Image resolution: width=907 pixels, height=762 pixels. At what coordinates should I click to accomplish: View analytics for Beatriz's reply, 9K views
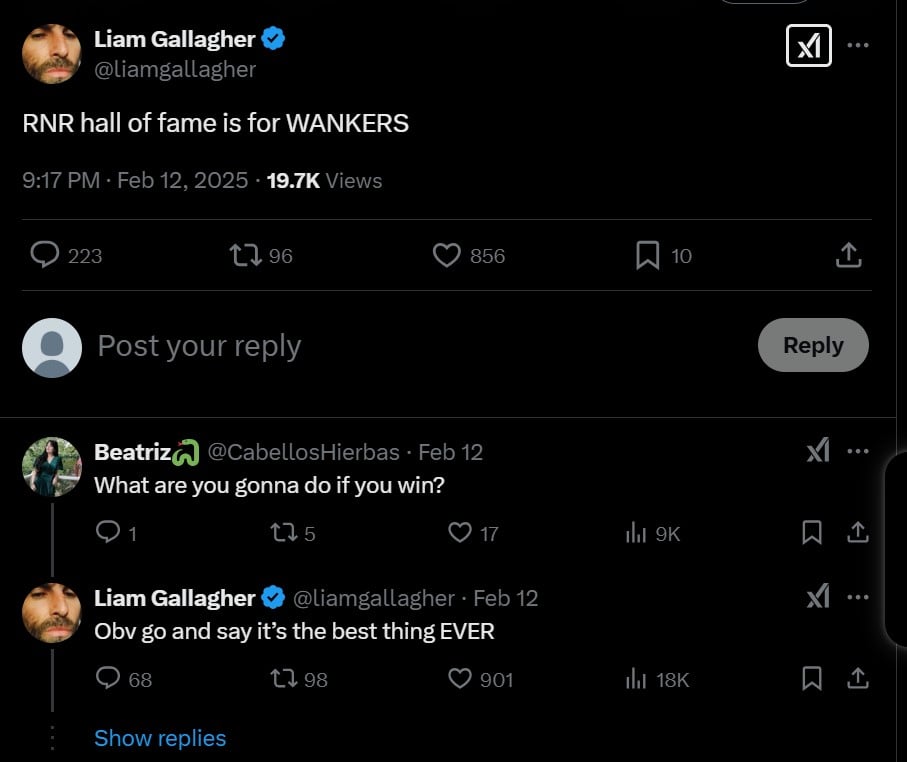636,534
